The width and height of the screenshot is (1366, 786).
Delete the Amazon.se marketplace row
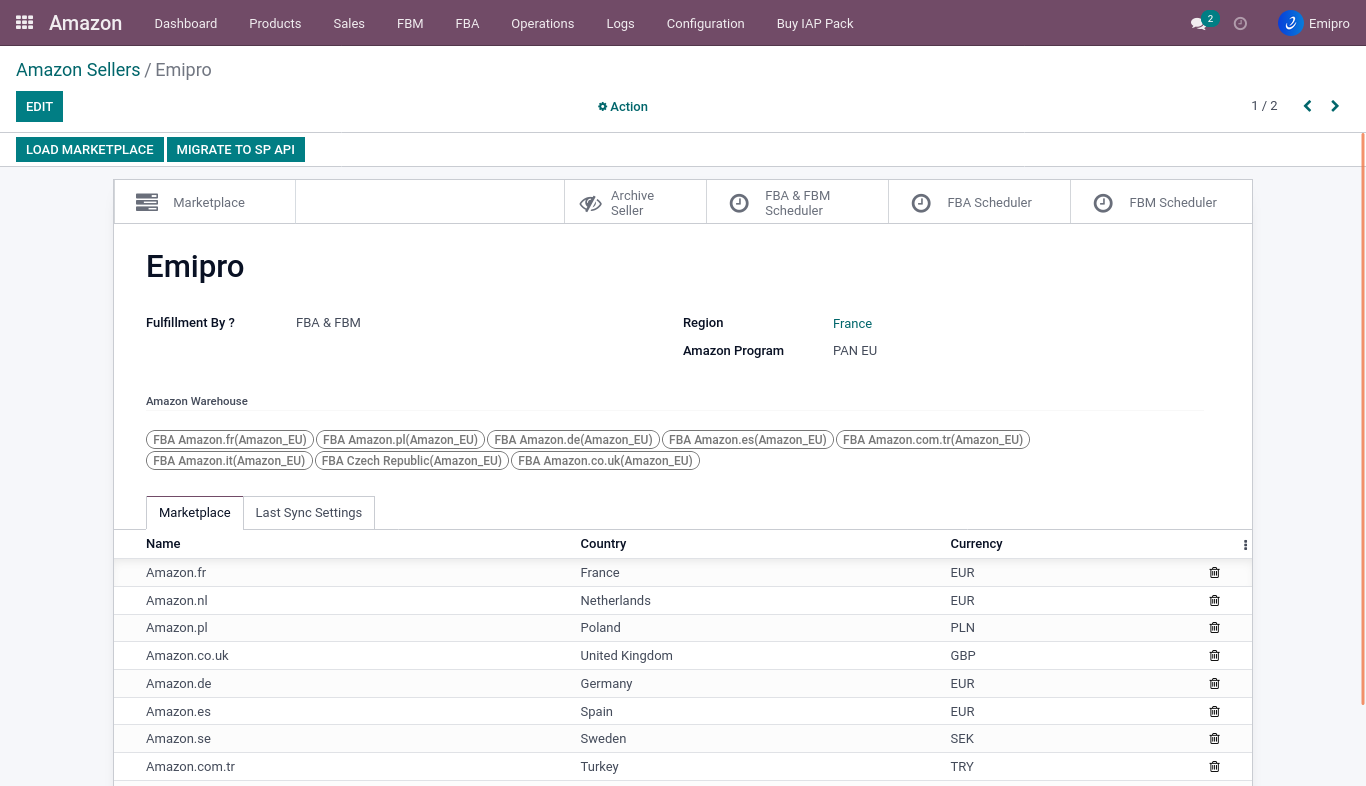click(1215, 739)
